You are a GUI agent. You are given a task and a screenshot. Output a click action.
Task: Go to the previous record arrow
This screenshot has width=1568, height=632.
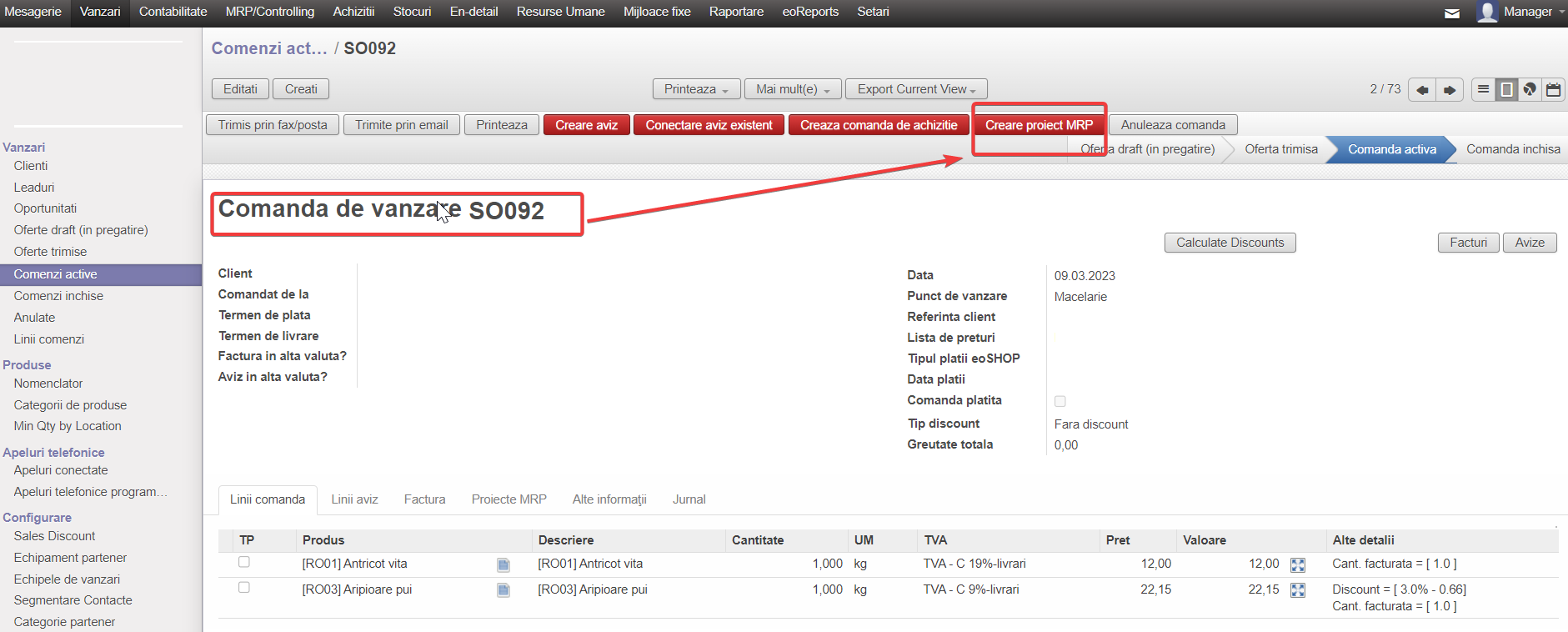click(1422, 90)
